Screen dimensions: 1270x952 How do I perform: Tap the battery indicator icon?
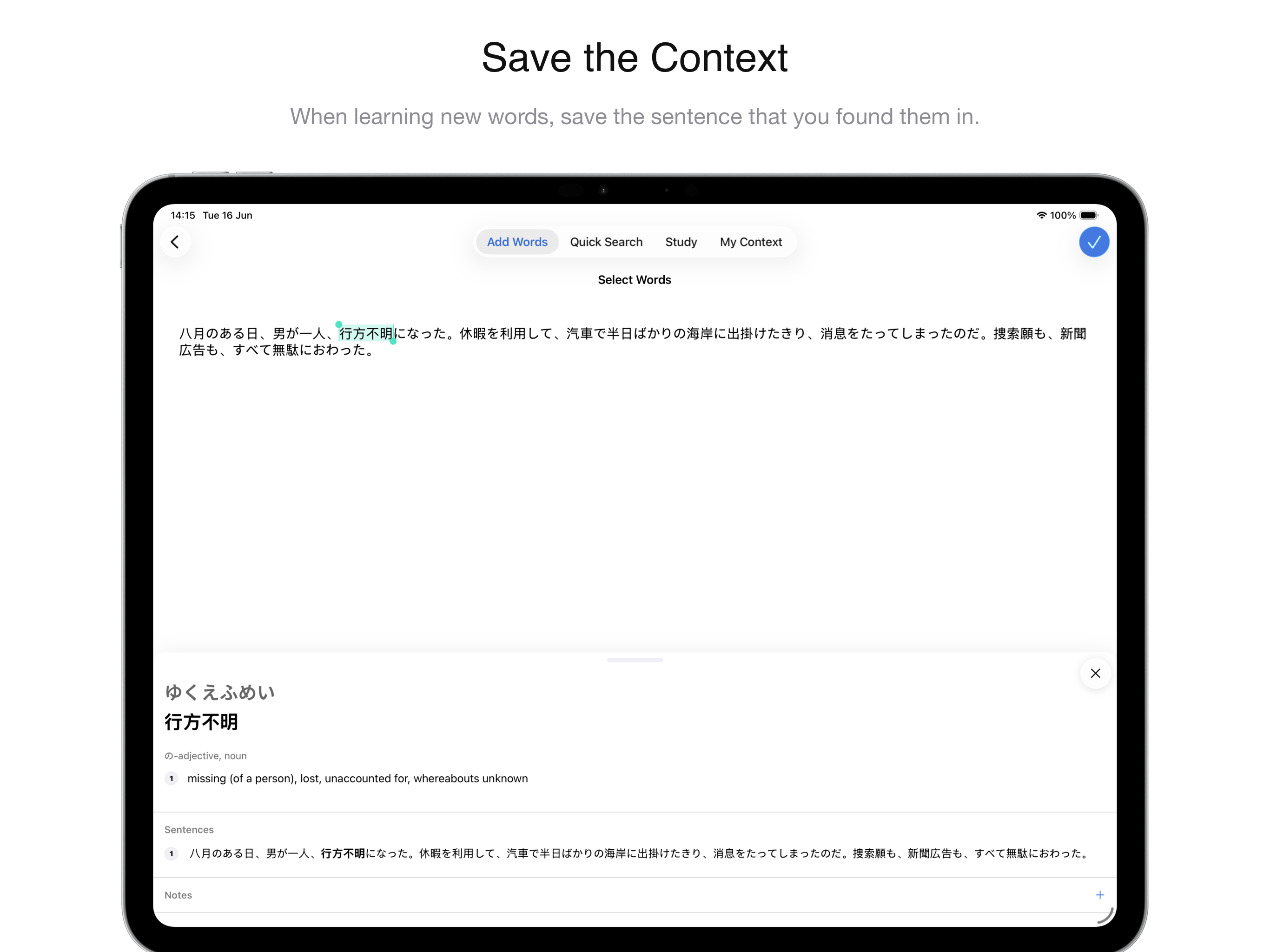pyautogui.click(x=1089, y=215)
